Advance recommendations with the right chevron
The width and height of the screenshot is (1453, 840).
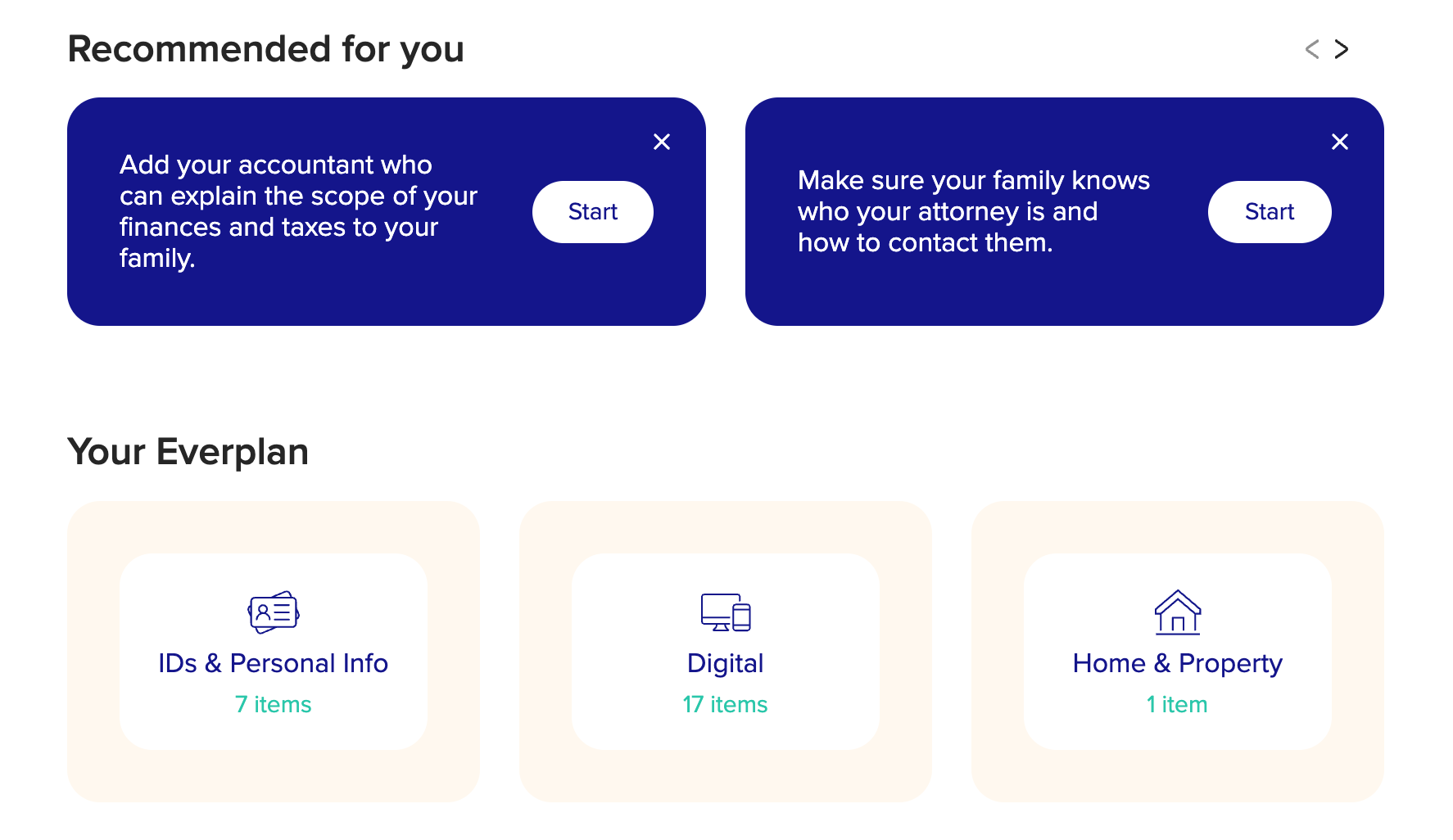point(1342,49)
